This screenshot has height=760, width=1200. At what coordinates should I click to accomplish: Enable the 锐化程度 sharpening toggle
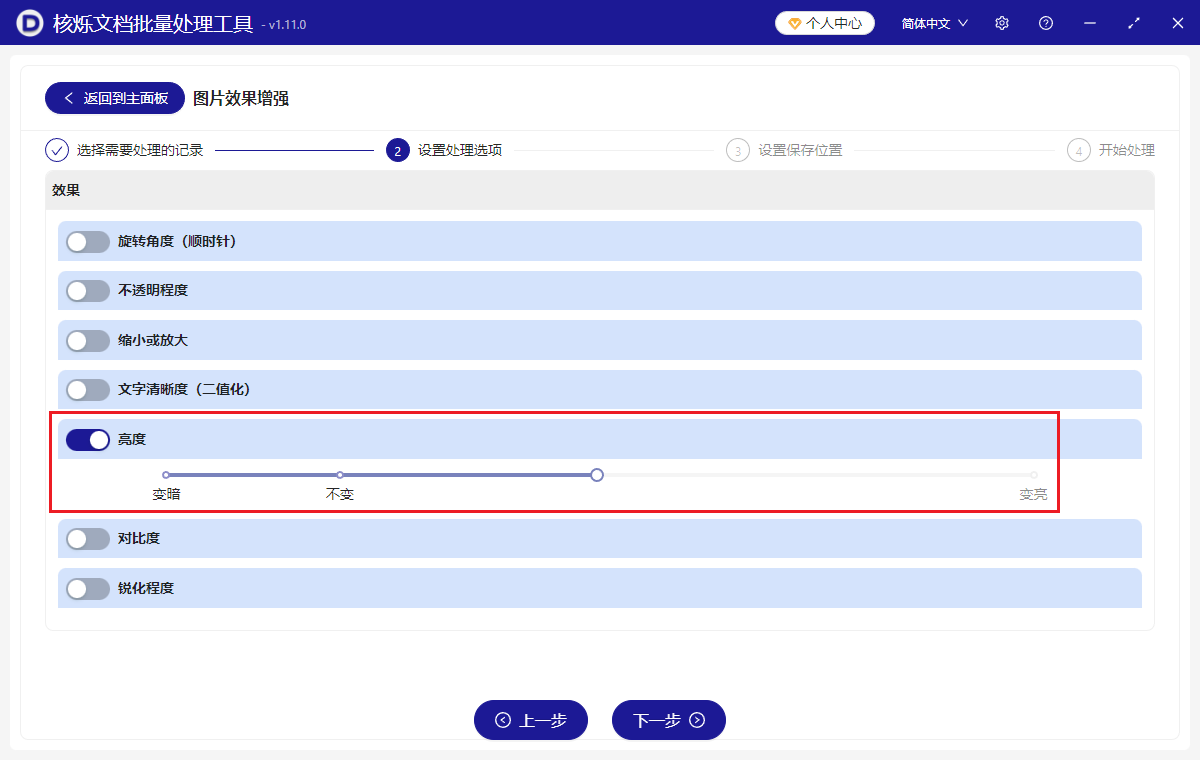click(x=87, y=588)
